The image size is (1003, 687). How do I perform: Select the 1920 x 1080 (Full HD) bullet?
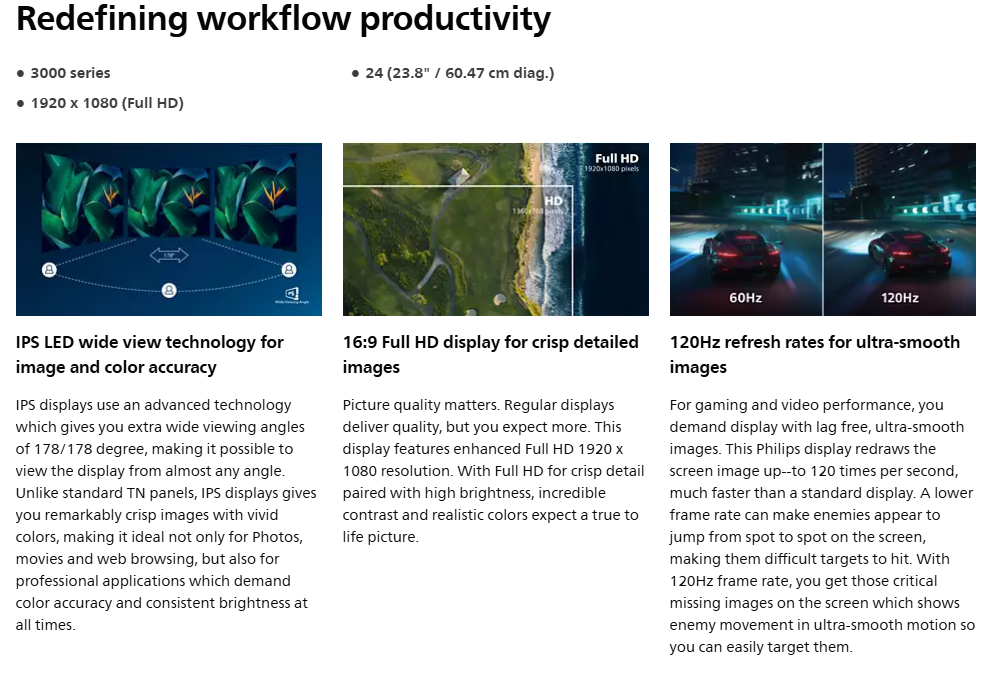click(x=107, y=103)
